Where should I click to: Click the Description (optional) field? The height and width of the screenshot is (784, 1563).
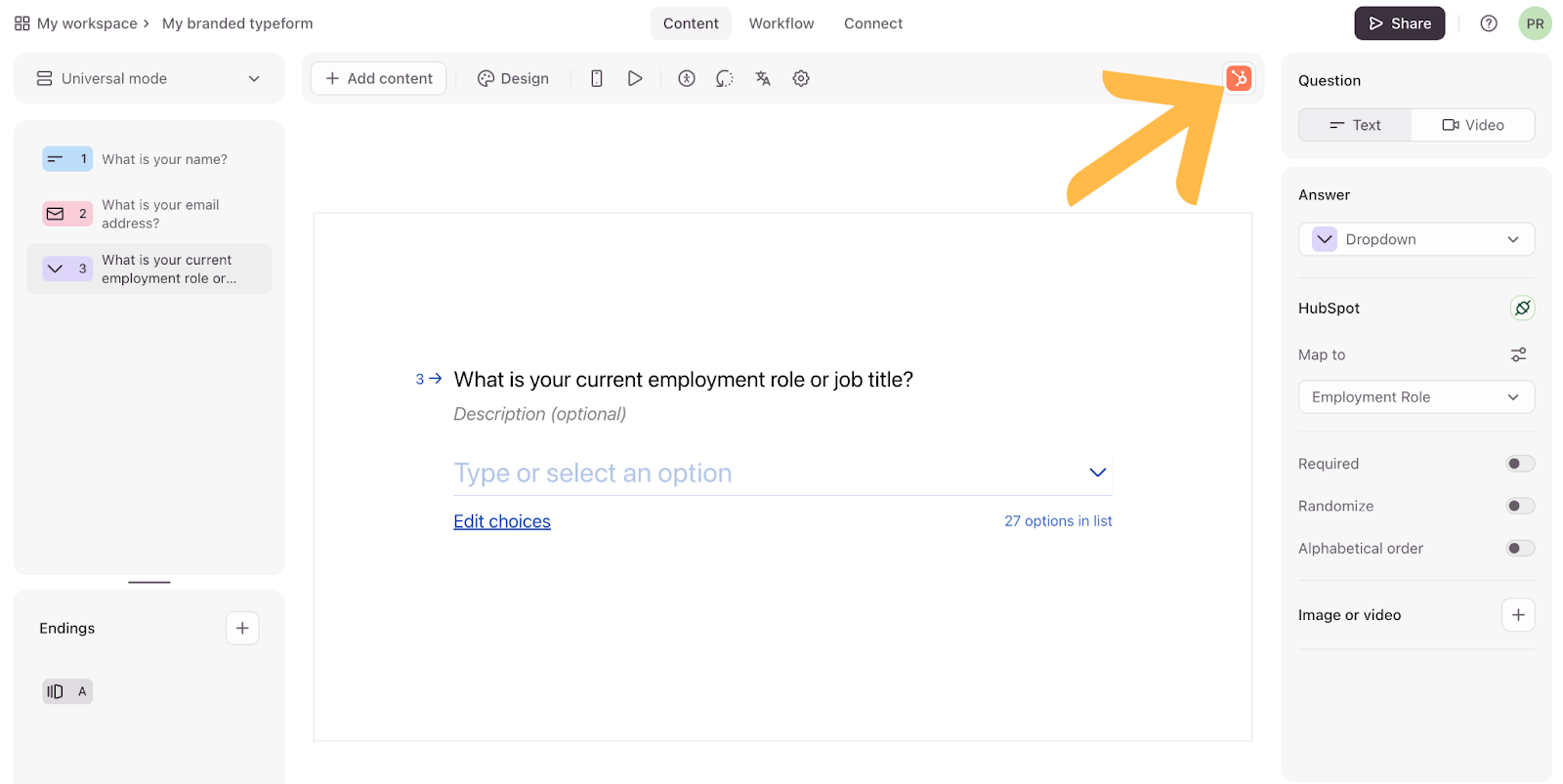click(540, 414)
